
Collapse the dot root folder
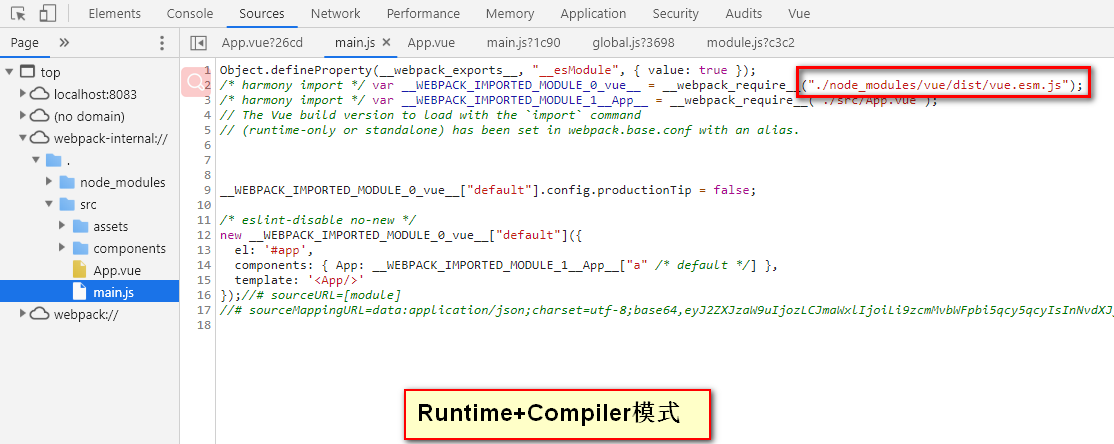pos(36,160)
